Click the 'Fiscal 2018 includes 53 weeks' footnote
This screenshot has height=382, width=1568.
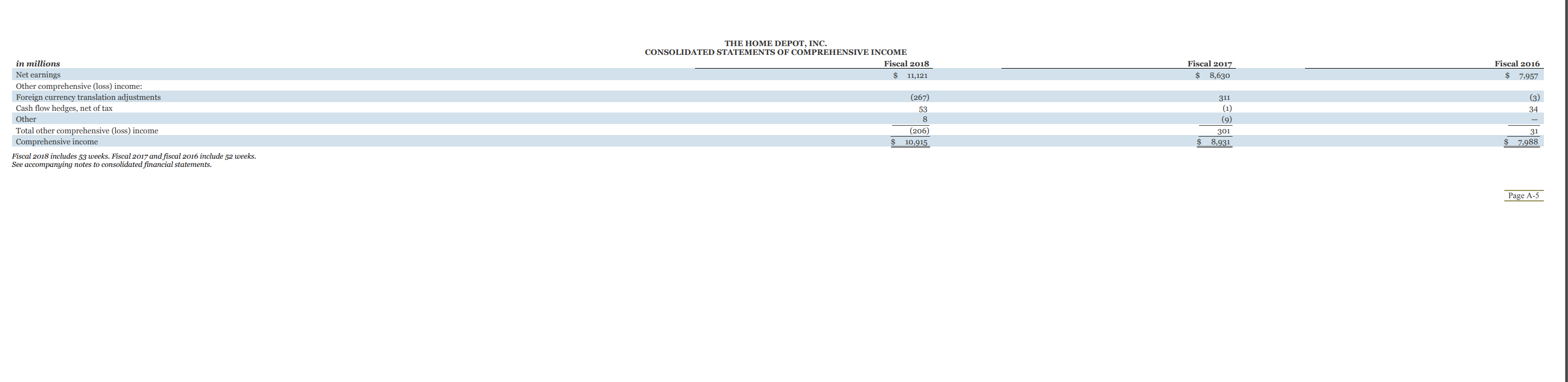(134, 156)
